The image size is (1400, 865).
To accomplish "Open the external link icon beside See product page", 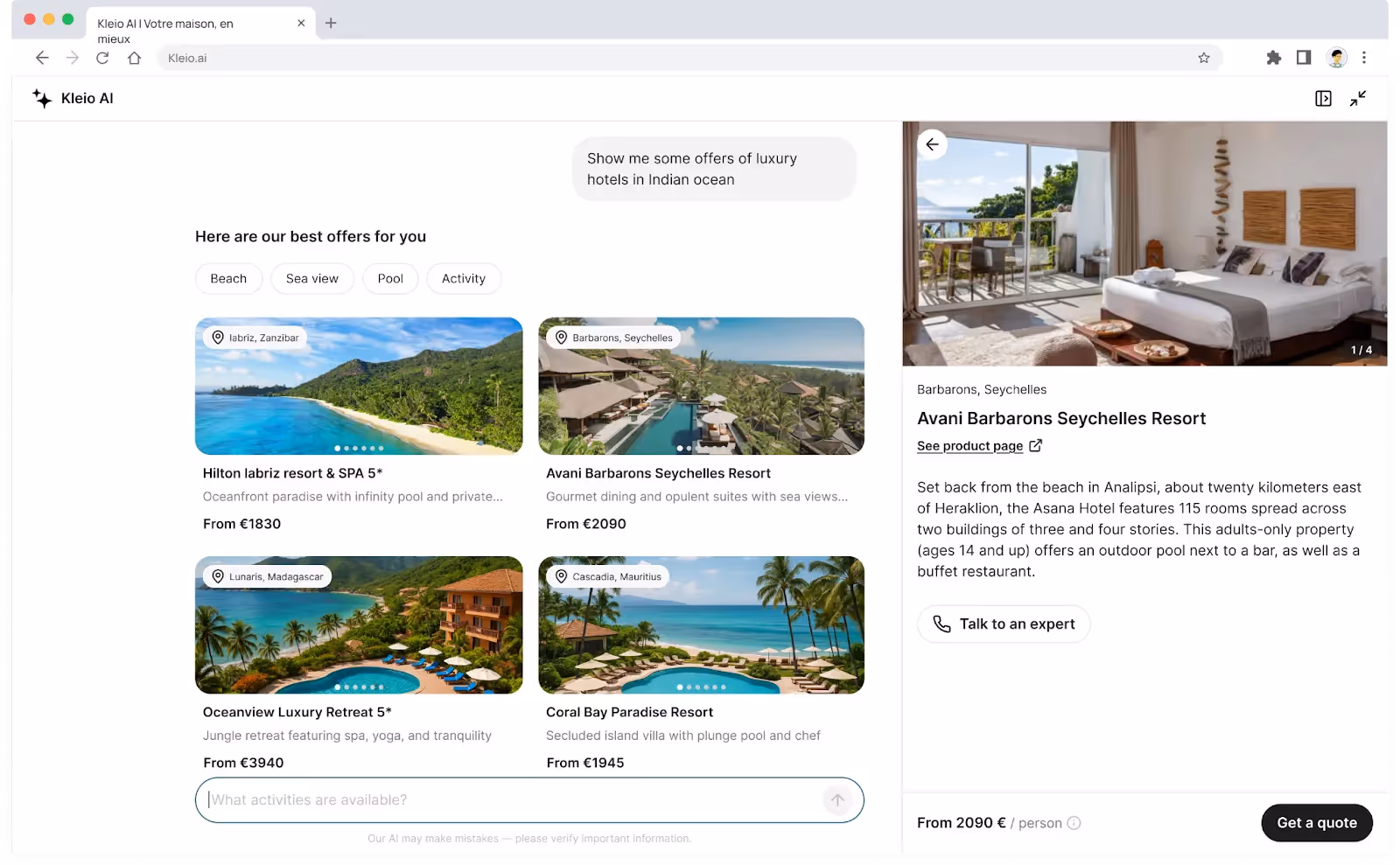I will (1036, 446).
